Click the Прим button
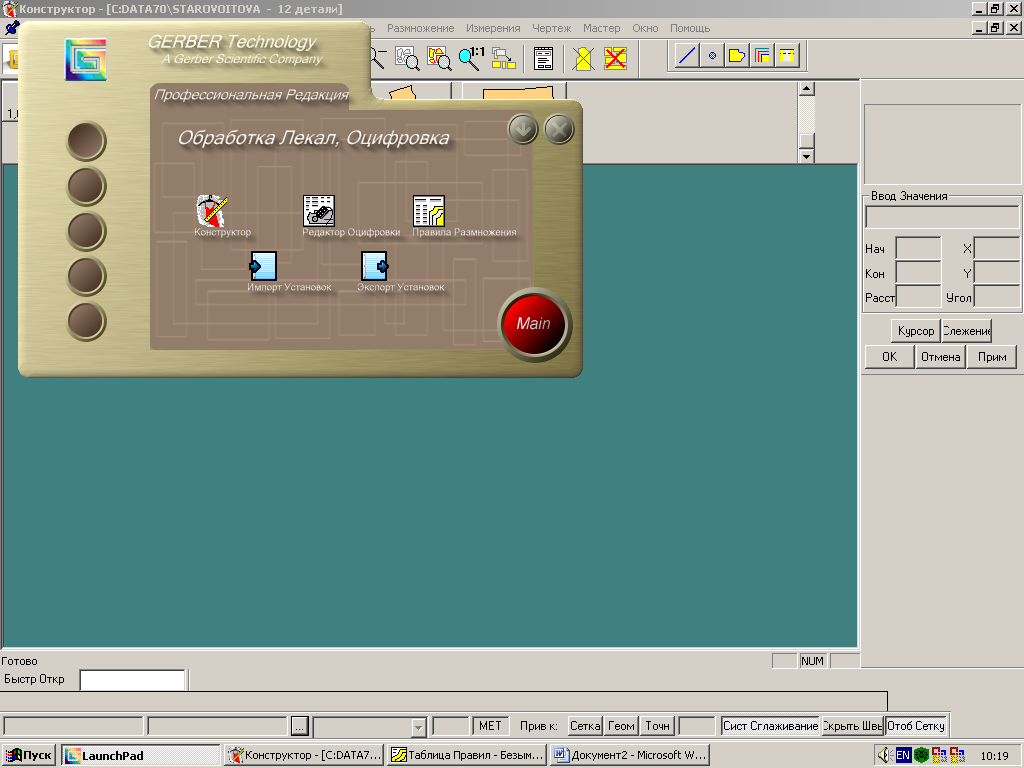The width and height of the screenshot is (1024, 768). 991,357
